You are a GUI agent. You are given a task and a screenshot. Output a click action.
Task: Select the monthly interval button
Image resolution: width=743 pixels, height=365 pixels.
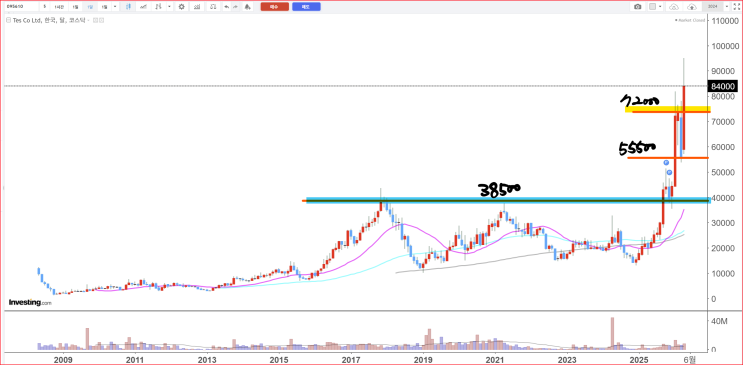pyautogui.click(x=90, y=7)
